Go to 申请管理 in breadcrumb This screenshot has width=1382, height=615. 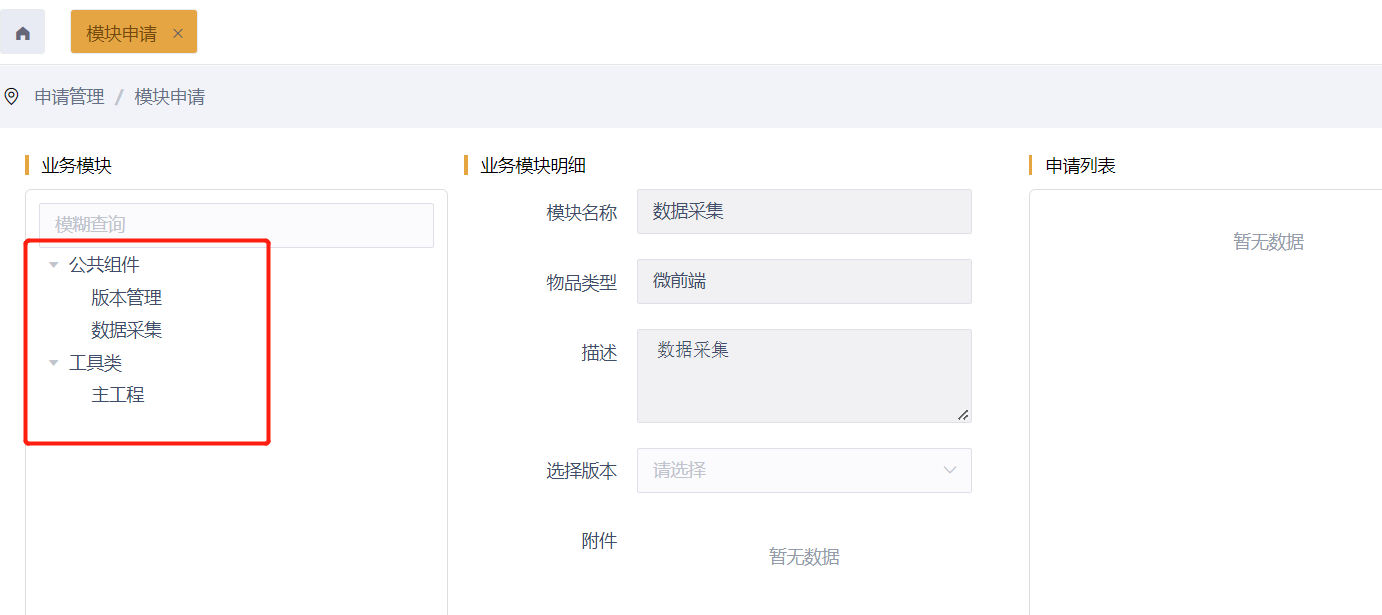coord(69,97)
